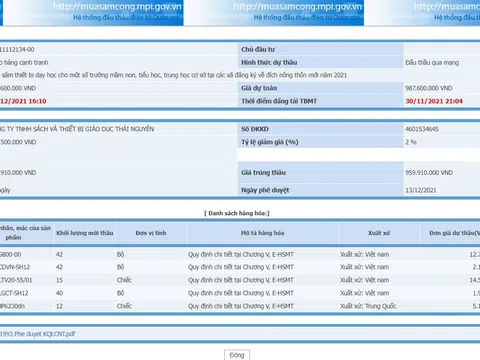Select Chiếc unit in the iP6230dn row
The image size is (480, 360).
(x=124, y=306)
